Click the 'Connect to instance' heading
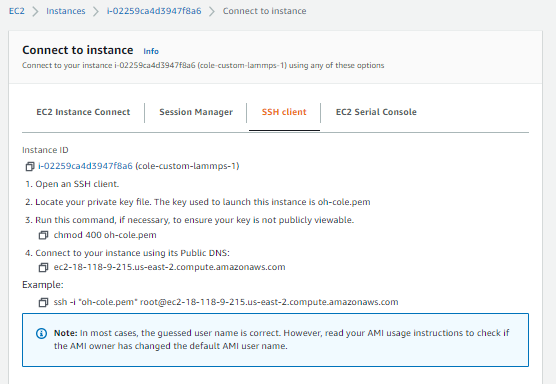The image size is (556, 384). [x=78, y=50]
